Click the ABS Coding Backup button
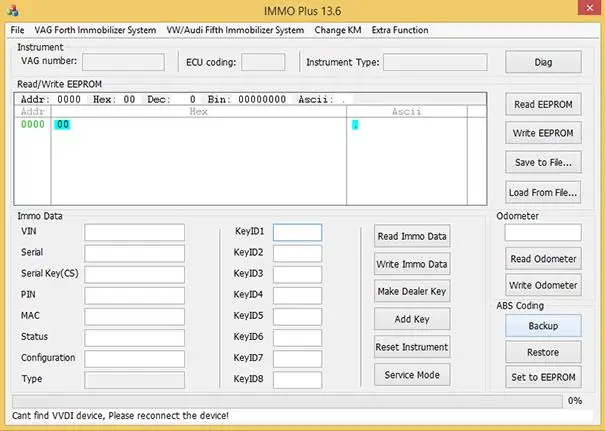The image size is (605, 431). pyautogui.click(x=543, y=326)
